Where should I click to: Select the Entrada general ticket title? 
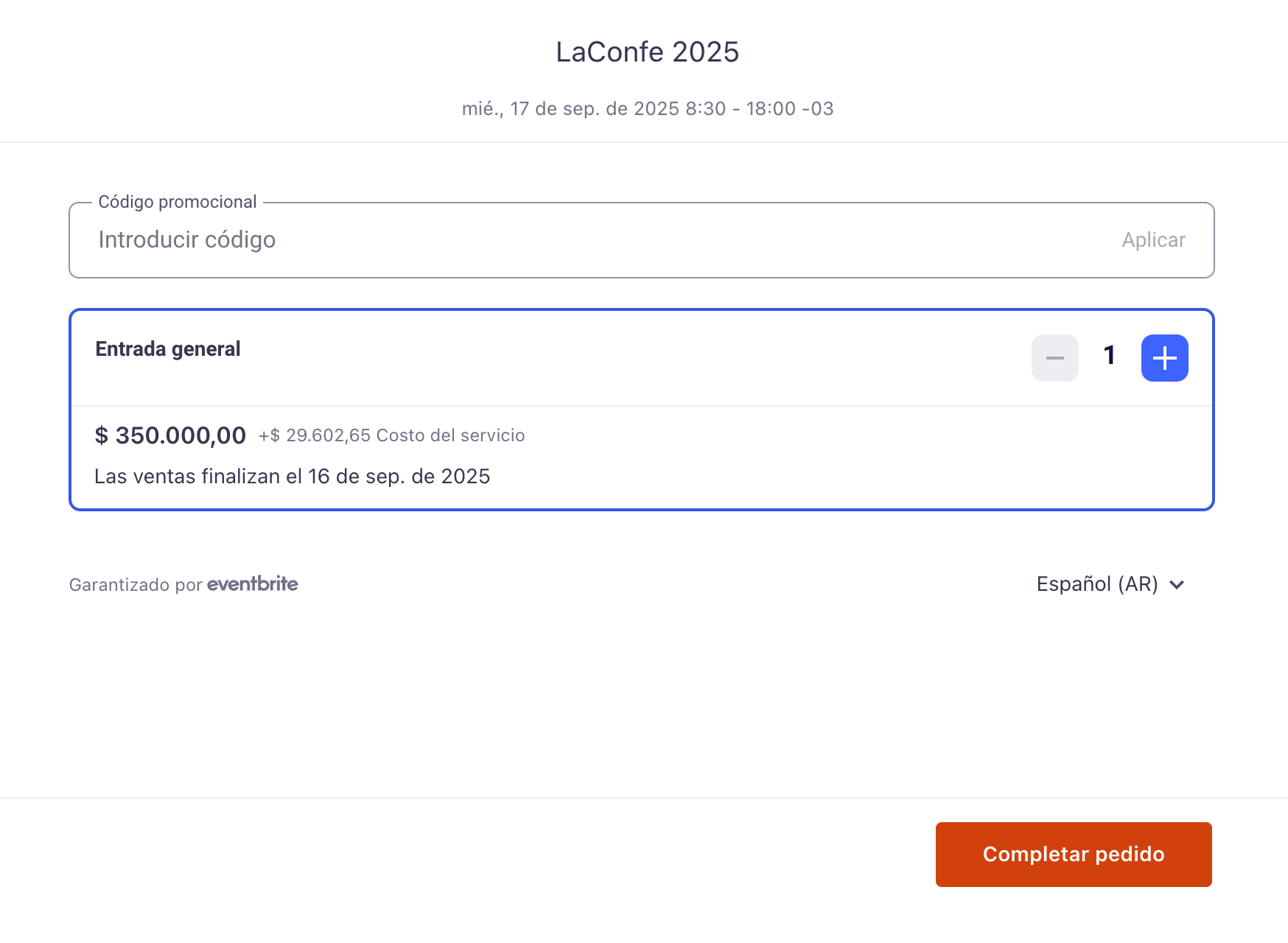pyautogui.click(x=168, y=349)
